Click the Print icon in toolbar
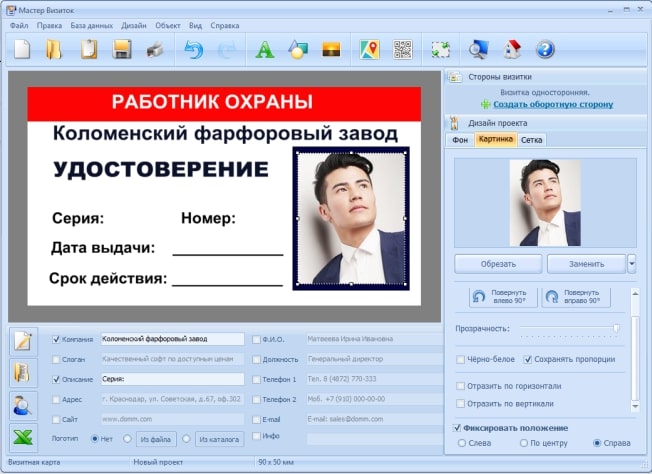This screenshot has width=652, height=474. click(155, 48)
